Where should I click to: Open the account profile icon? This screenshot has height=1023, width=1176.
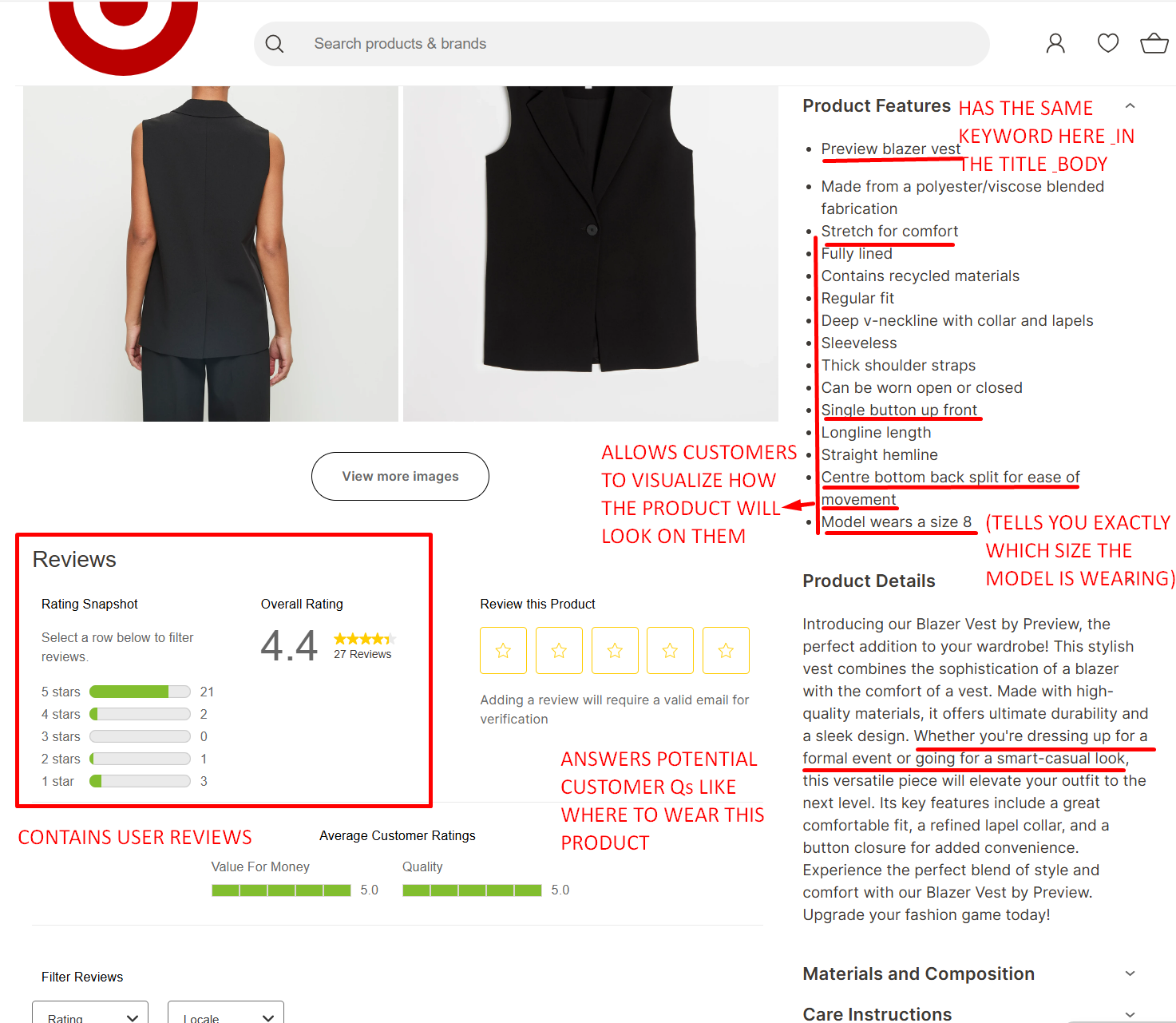tap(1055, 43)
